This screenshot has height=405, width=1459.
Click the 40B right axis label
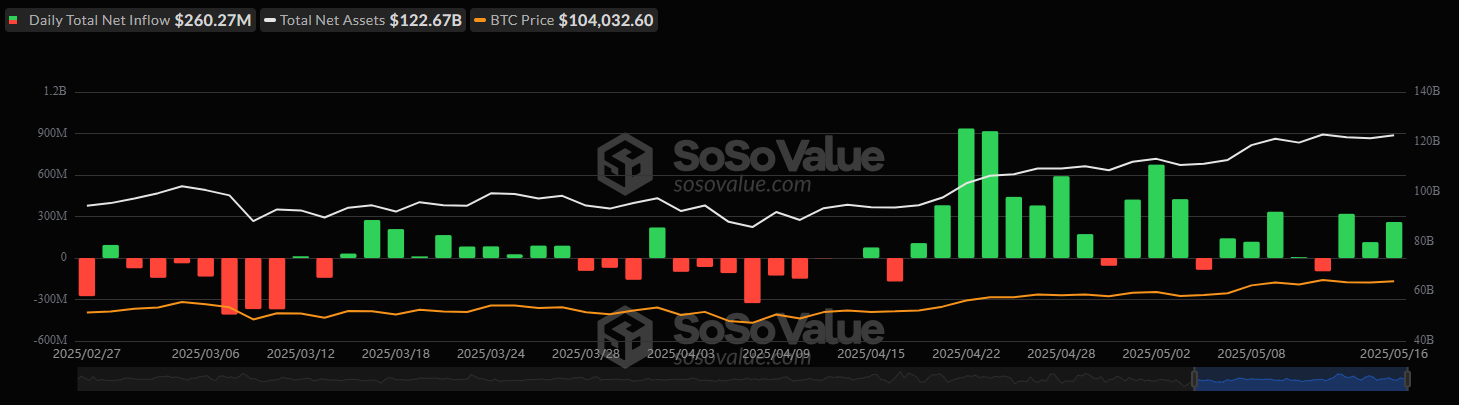pyautogui.click(x=1426, y=340)
